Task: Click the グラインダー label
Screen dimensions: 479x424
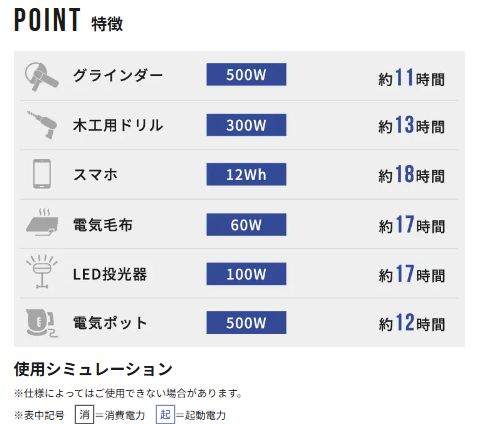Action: pyautogui.click(x=118, y=75)
